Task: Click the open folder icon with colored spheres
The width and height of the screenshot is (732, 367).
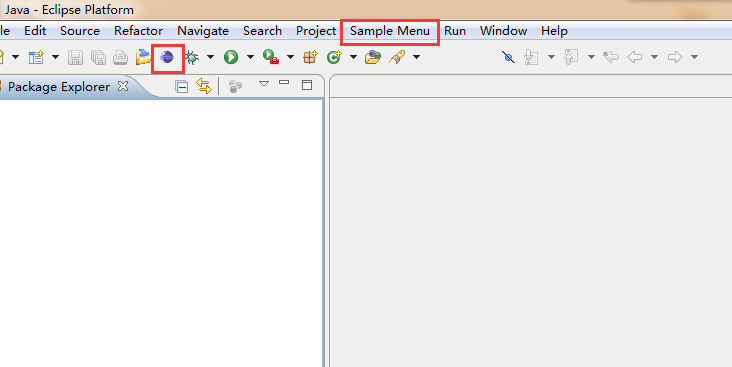Action: click(x=373, y=57)
